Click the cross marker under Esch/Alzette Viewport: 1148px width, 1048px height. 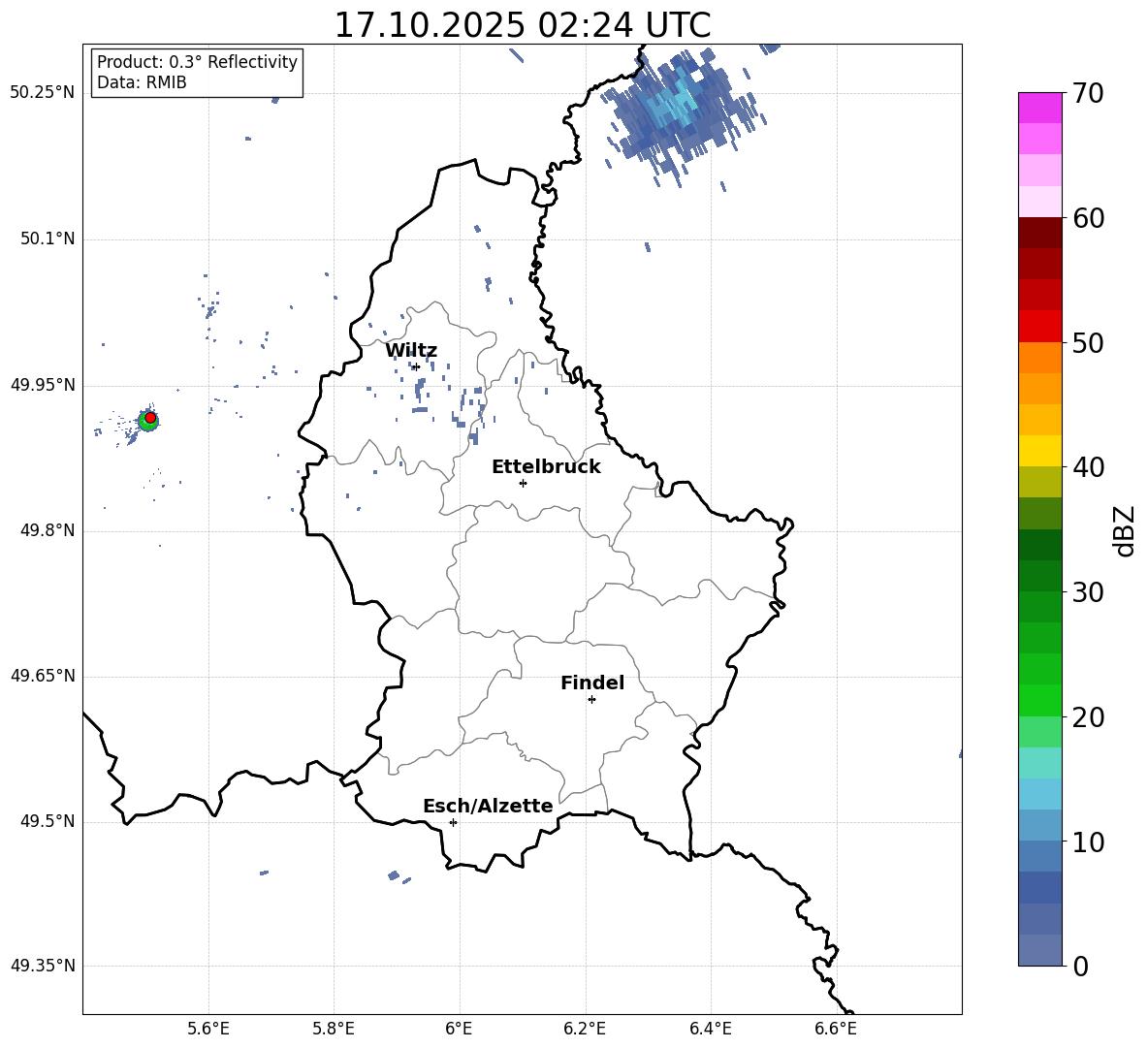(453, 822)
